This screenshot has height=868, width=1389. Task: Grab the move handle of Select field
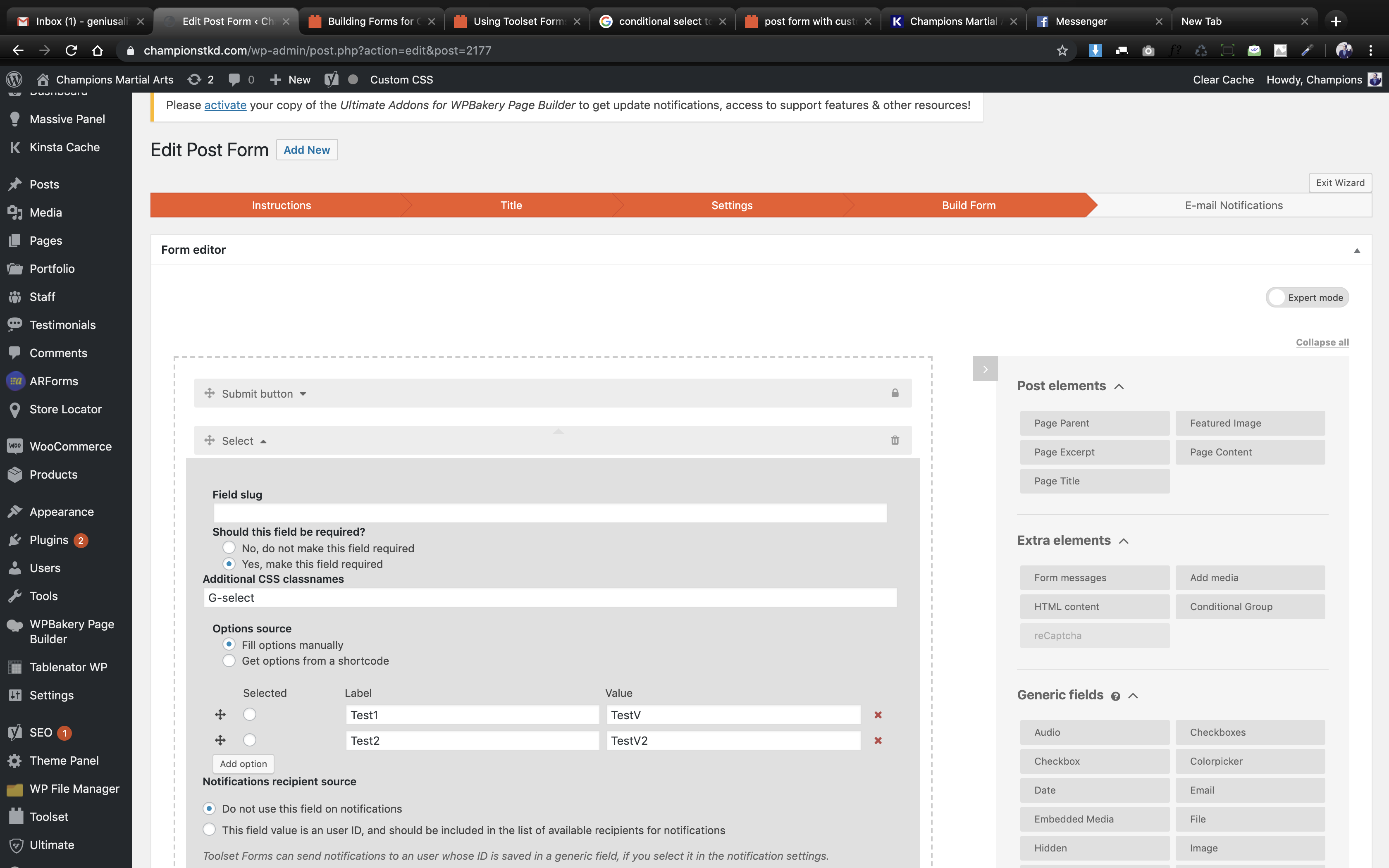coord(210,440)
